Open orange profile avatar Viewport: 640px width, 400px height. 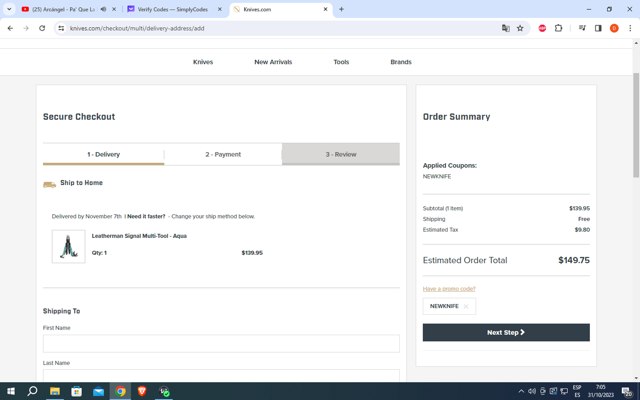[614, 28]
